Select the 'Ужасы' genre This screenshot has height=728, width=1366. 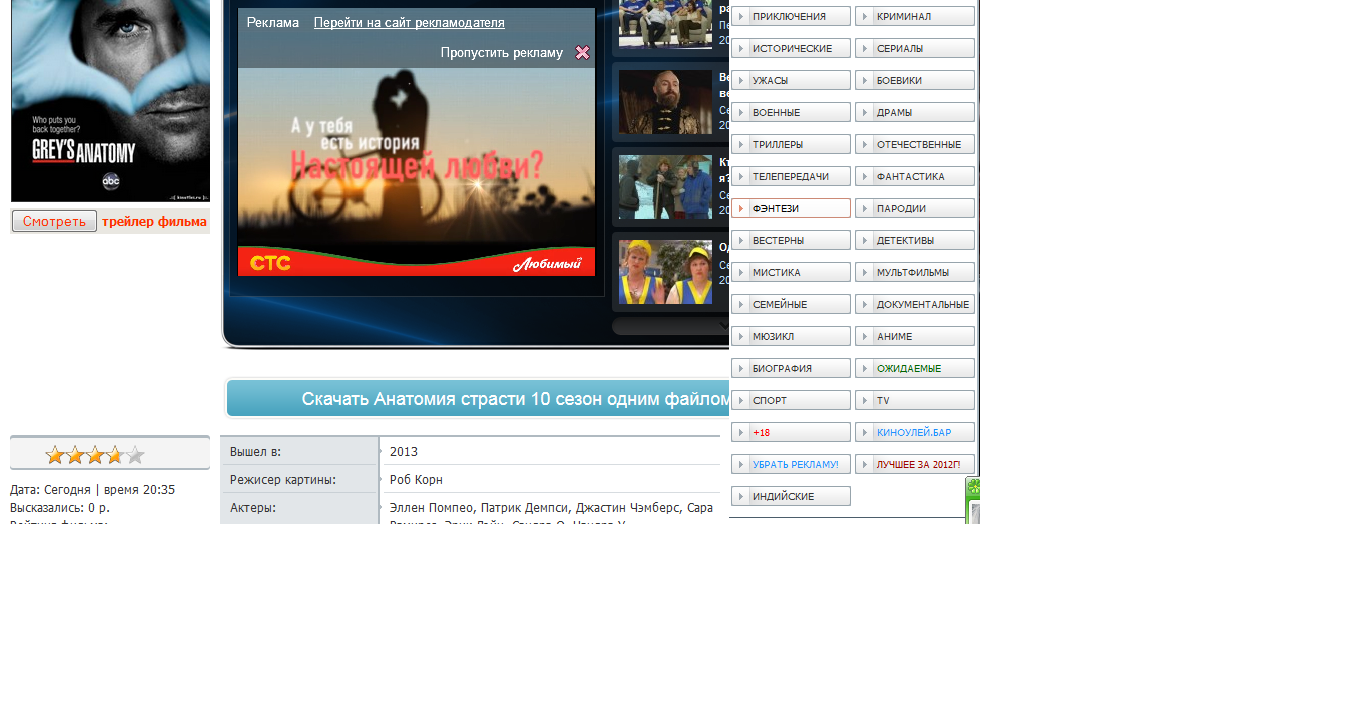tap(791, 81)
